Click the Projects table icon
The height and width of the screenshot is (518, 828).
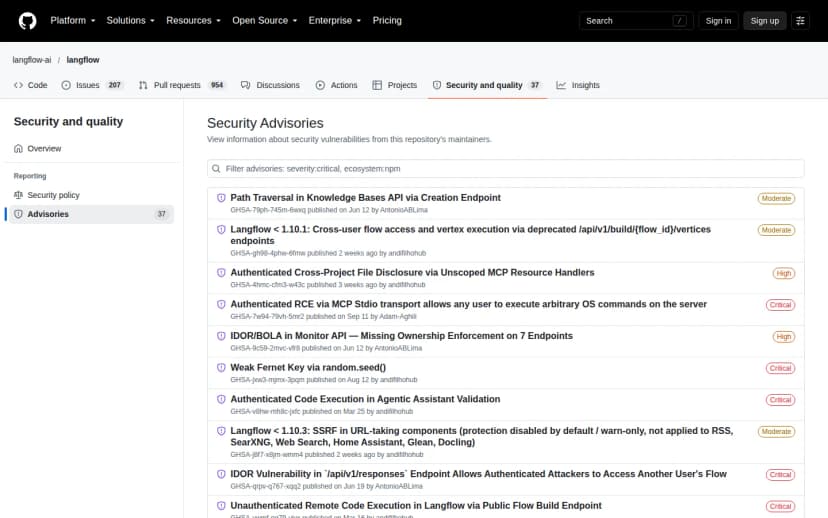(377, 85)
